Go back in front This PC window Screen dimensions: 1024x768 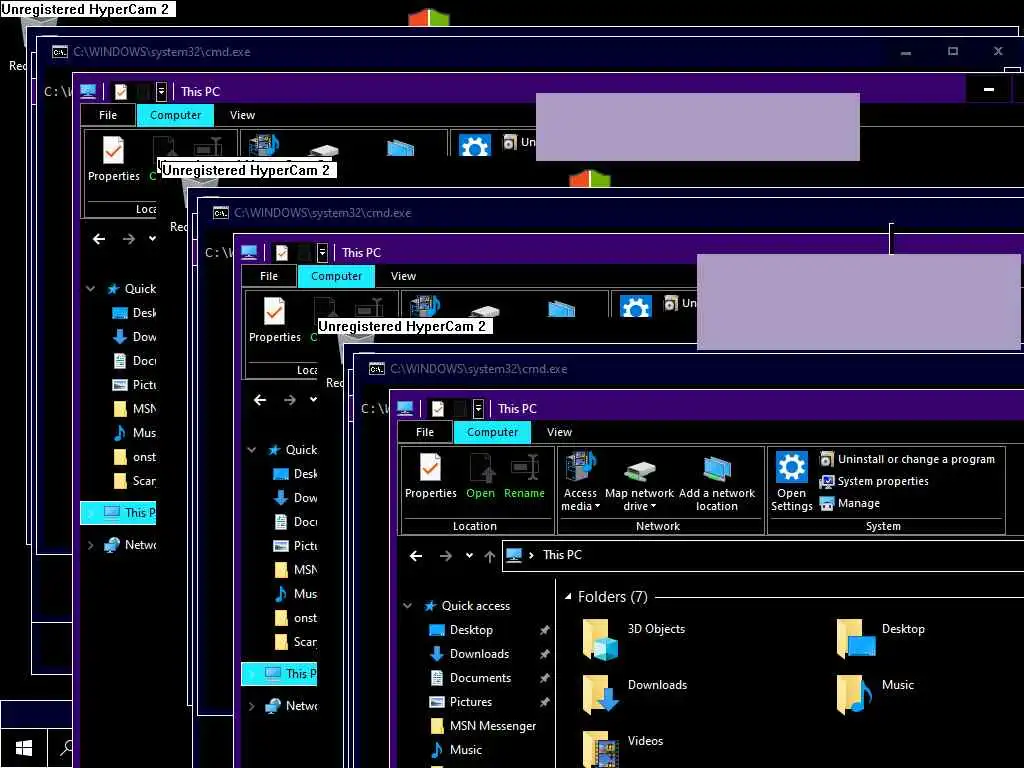coord(416,556)
